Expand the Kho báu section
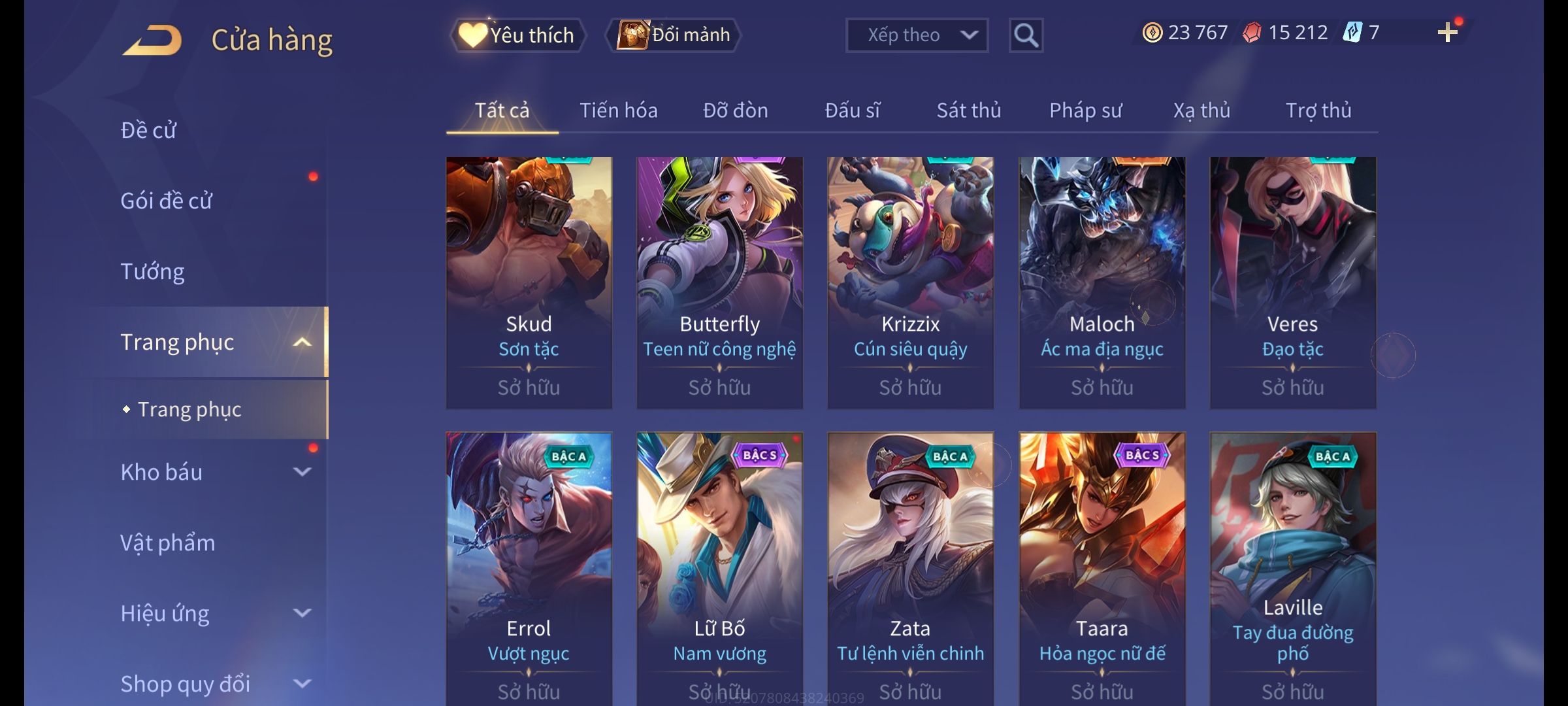1568x706 pixels. tap(302, 472)
